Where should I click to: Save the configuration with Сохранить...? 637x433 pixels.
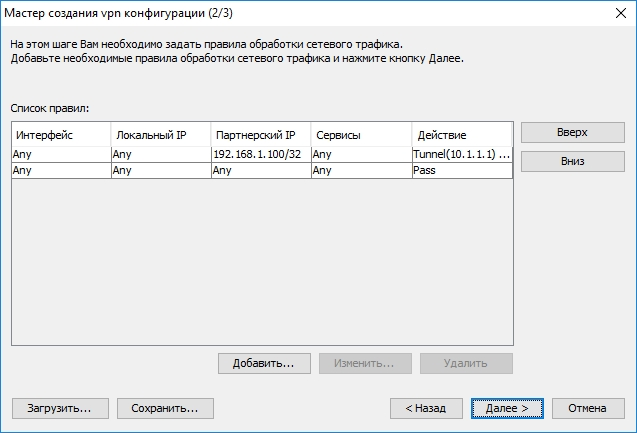pos(165,408)
